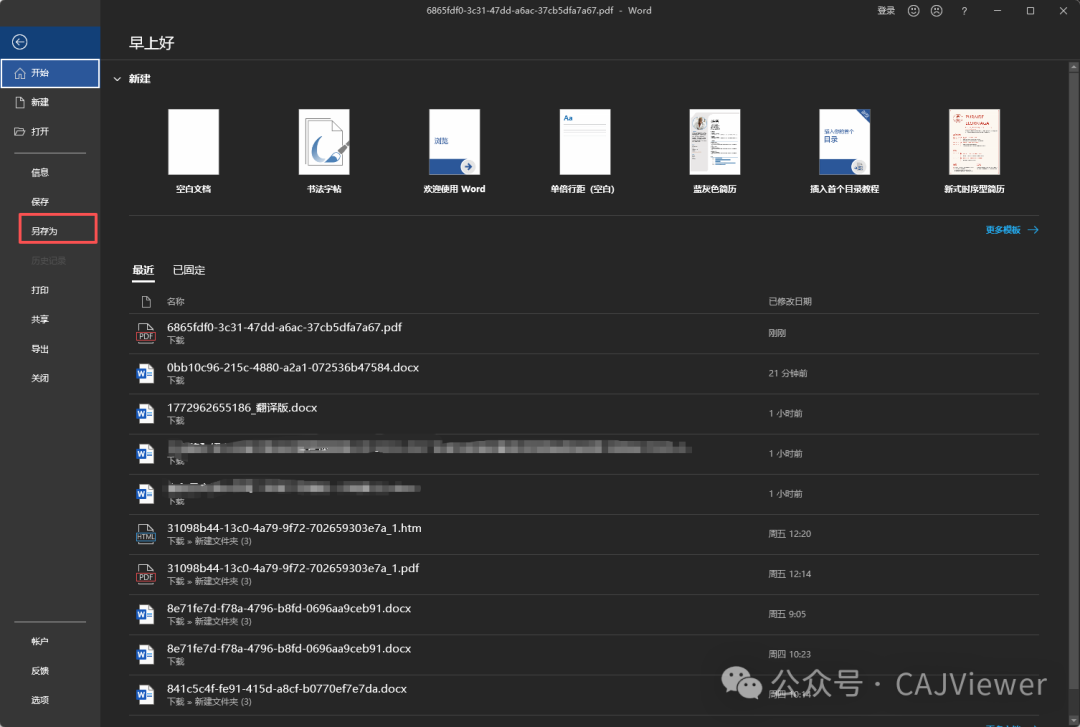Click Word icon beside 1772962655186_翻译版.docx
Viewport: 1080px width, 727px height.
pyautogui.click(x=145, y=413)
